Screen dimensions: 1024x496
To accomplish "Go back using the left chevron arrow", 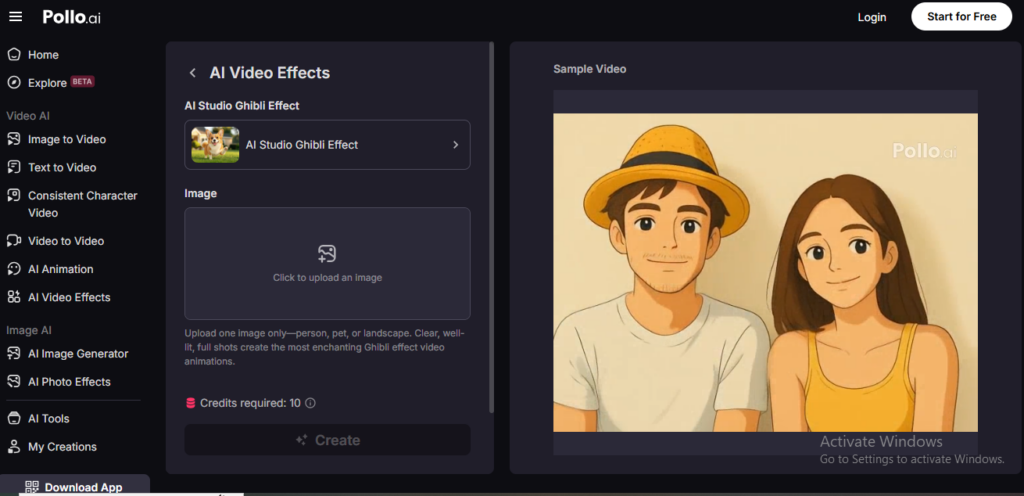I will pos(193,73).
